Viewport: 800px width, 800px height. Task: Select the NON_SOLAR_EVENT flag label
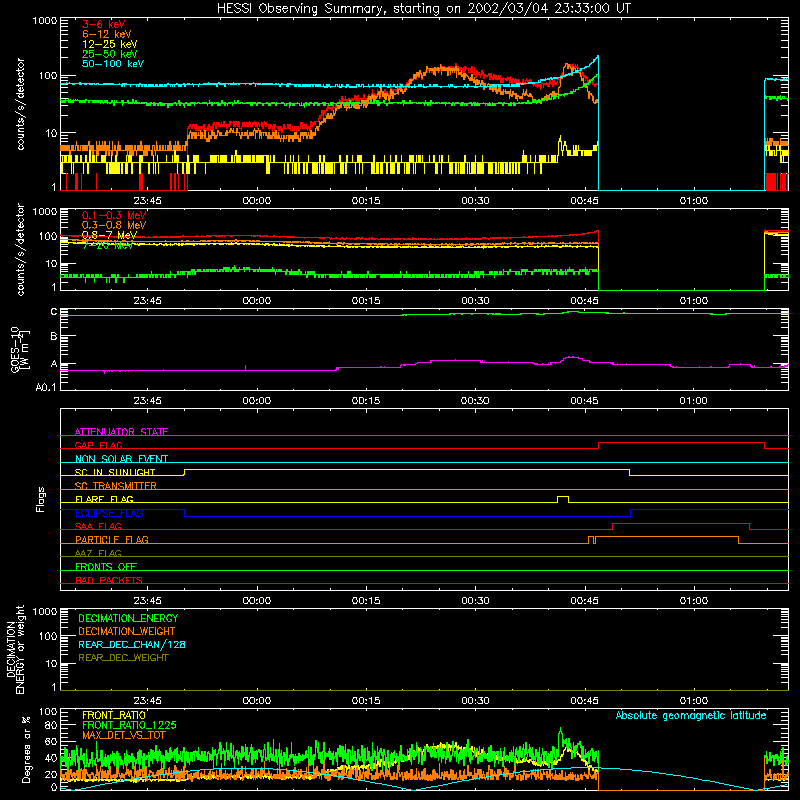pos(121,459)
